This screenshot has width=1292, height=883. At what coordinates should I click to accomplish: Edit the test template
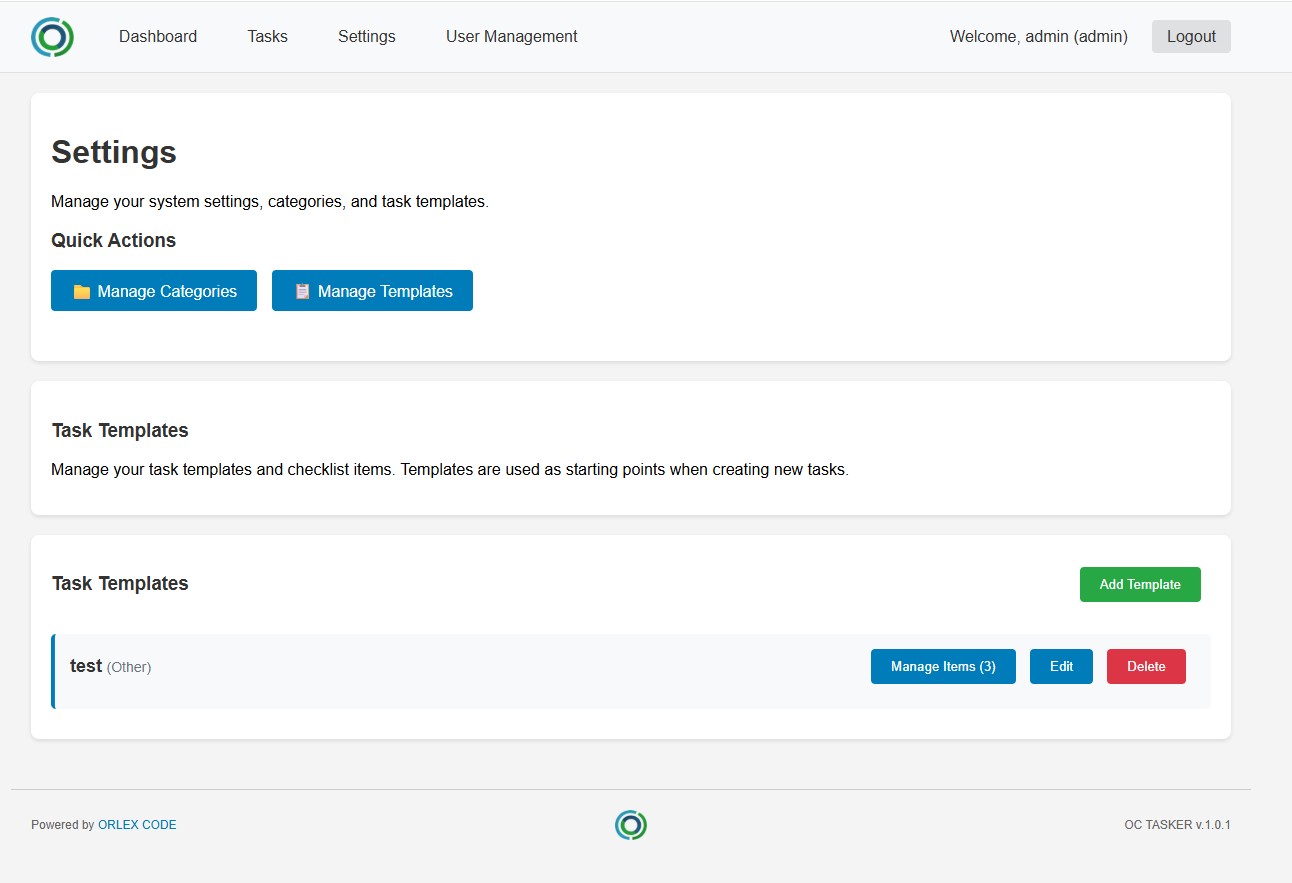(x=1060, y=667)
